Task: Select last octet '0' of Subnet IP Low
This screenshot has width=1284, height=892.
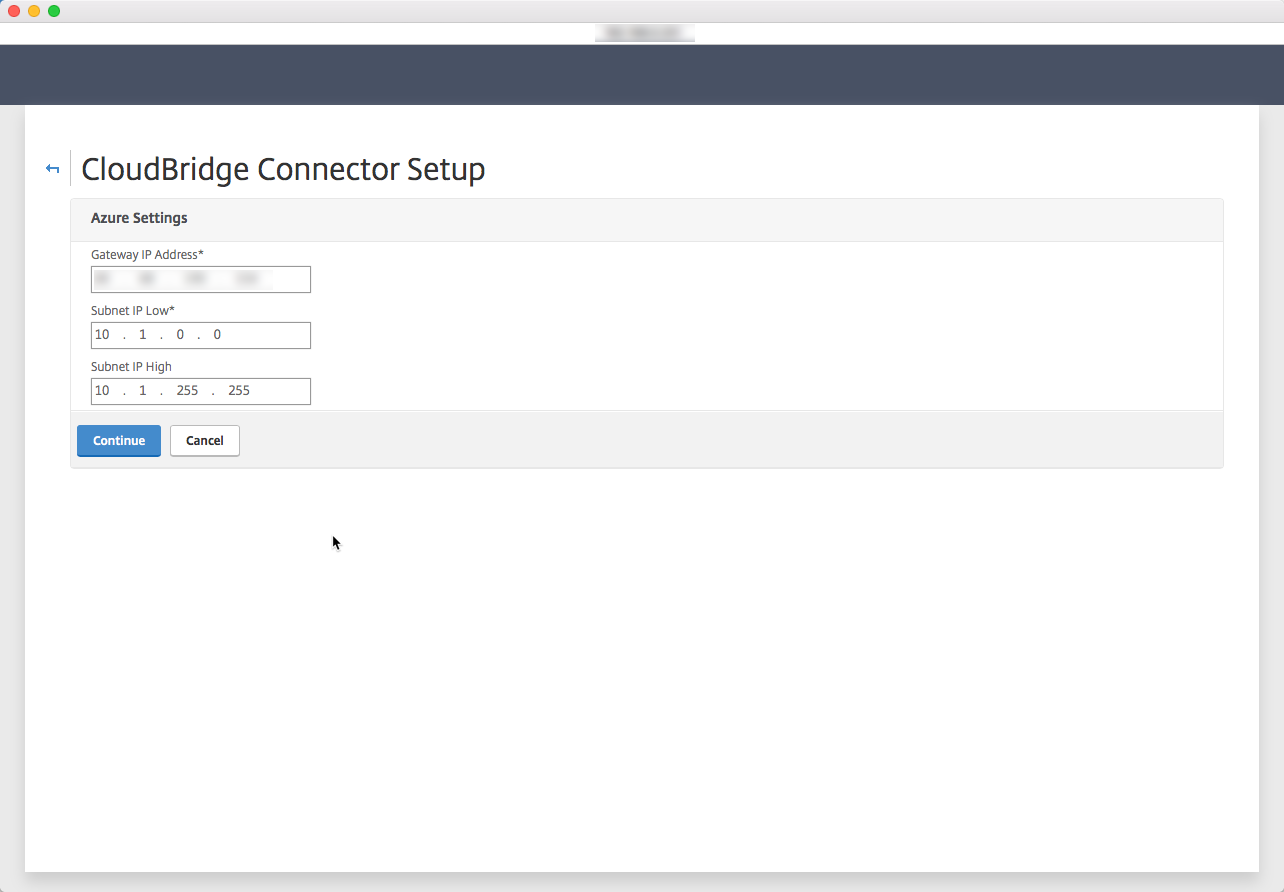Action: 217,335
